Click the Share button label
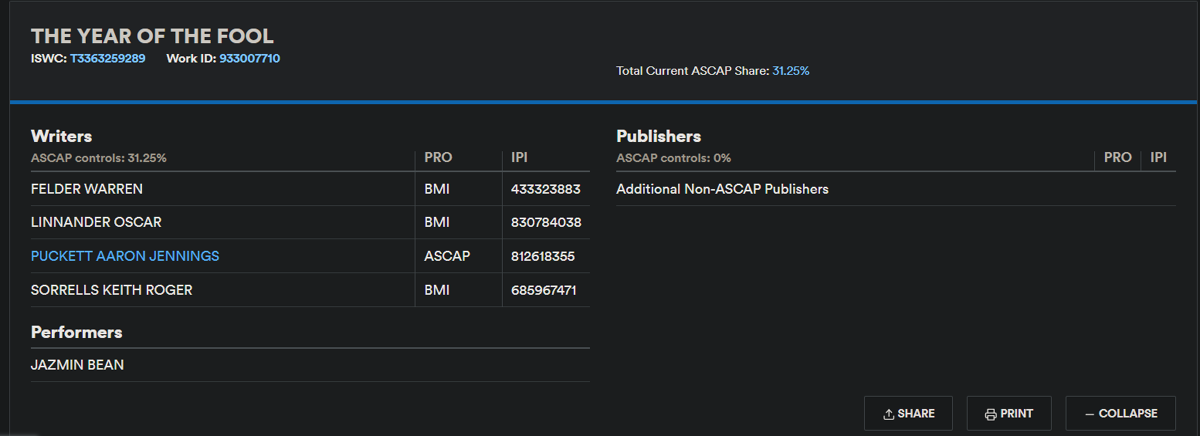This screenshot has height=436, width=1200. point(916,414)
